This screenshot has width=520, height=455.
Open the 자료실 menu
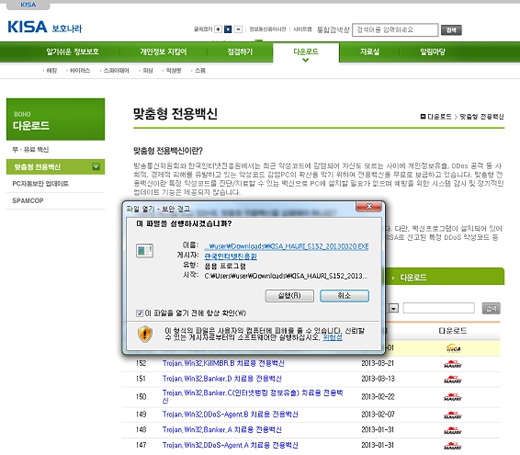click(x=369, y=52)
